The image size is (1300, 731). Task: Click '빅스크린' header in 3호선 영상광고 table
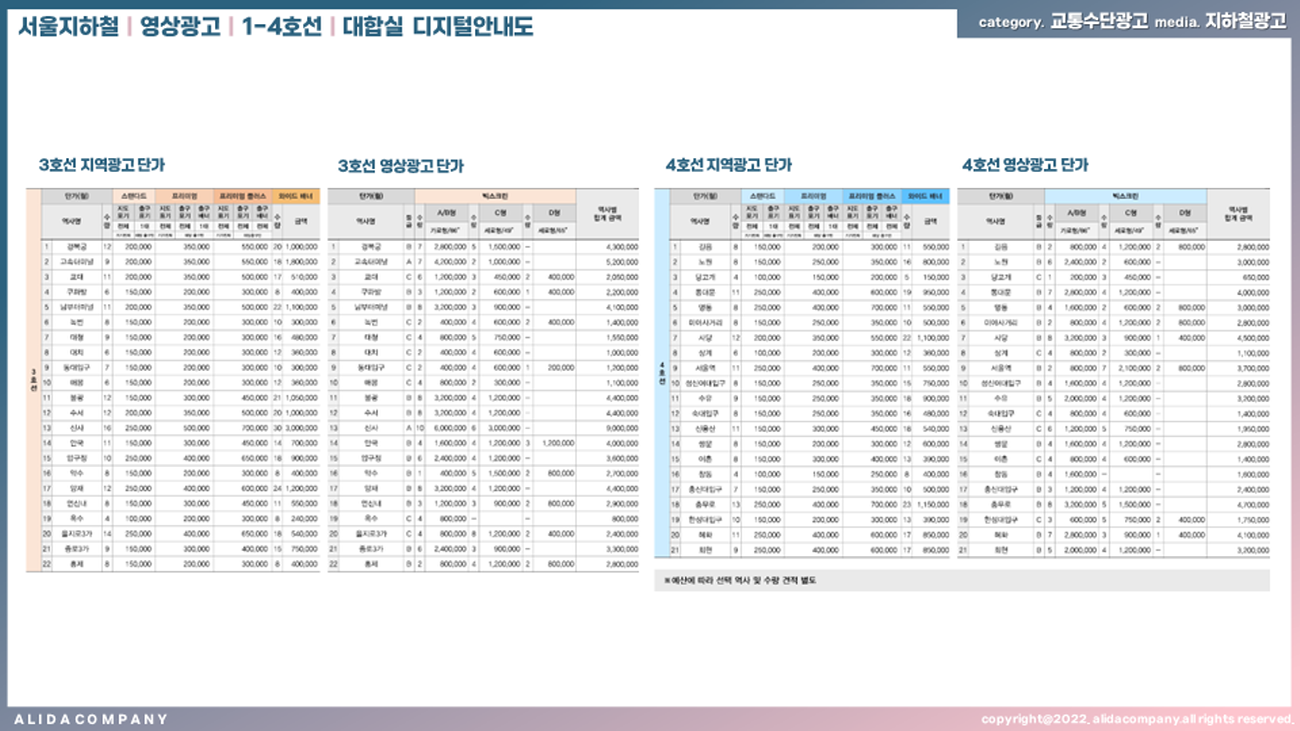(495, 196)
